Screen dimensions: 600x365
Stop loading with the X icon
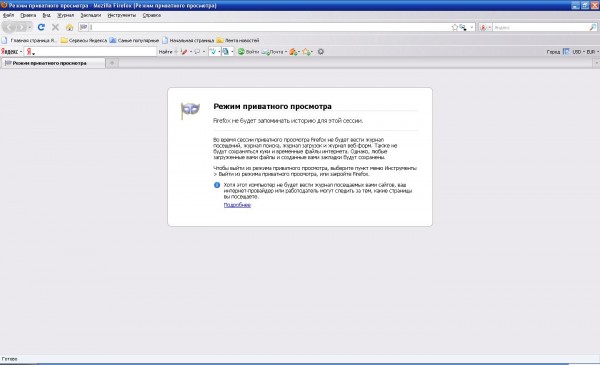55,27
